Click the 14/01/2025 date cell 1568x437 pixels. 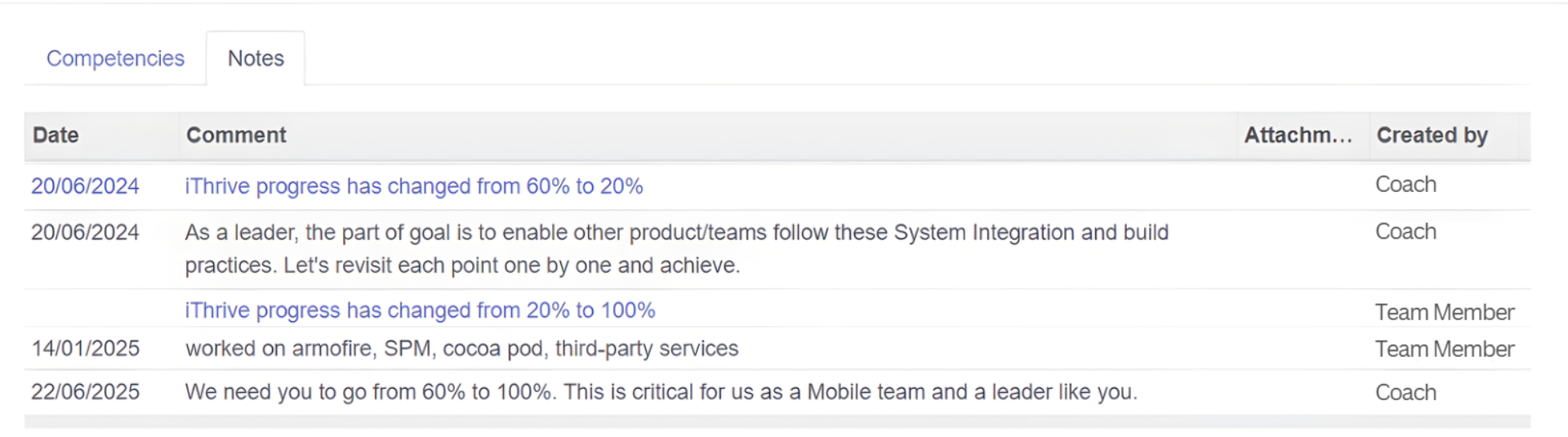pos(85,349)
